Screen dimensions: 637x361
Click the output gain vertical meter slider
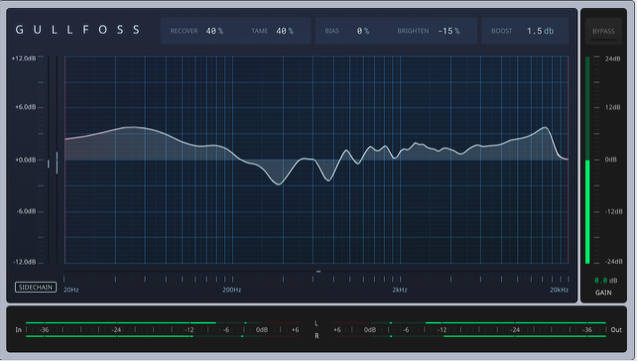tap(587, 160)
